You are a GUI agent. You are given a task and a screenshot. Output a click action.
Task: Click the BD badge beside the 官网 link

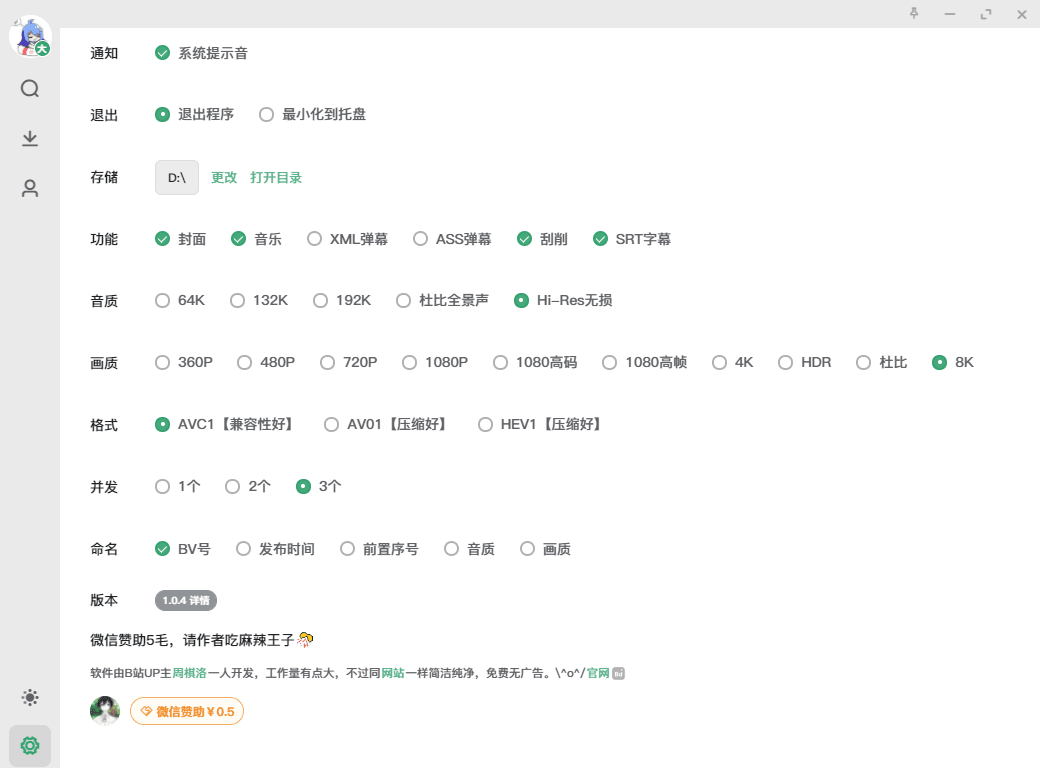click(617, 673)
